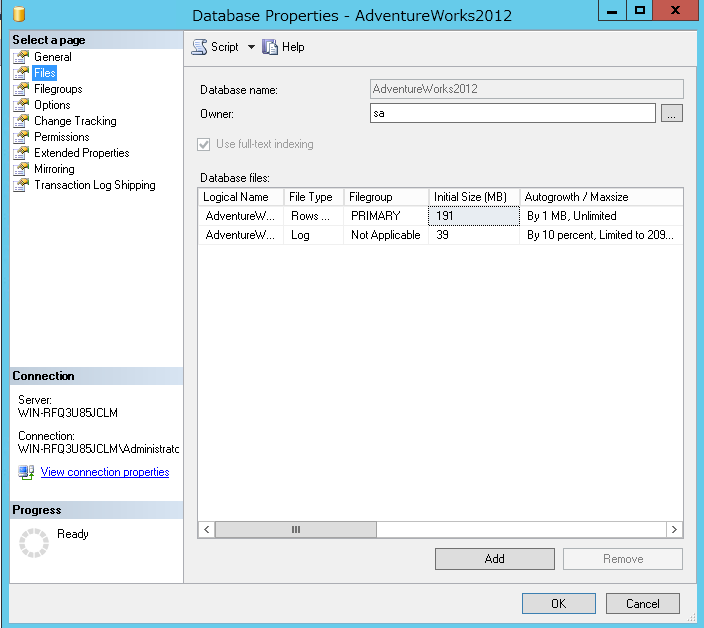Open Extended Properties page
704x628 pixels.
(81, 153)
